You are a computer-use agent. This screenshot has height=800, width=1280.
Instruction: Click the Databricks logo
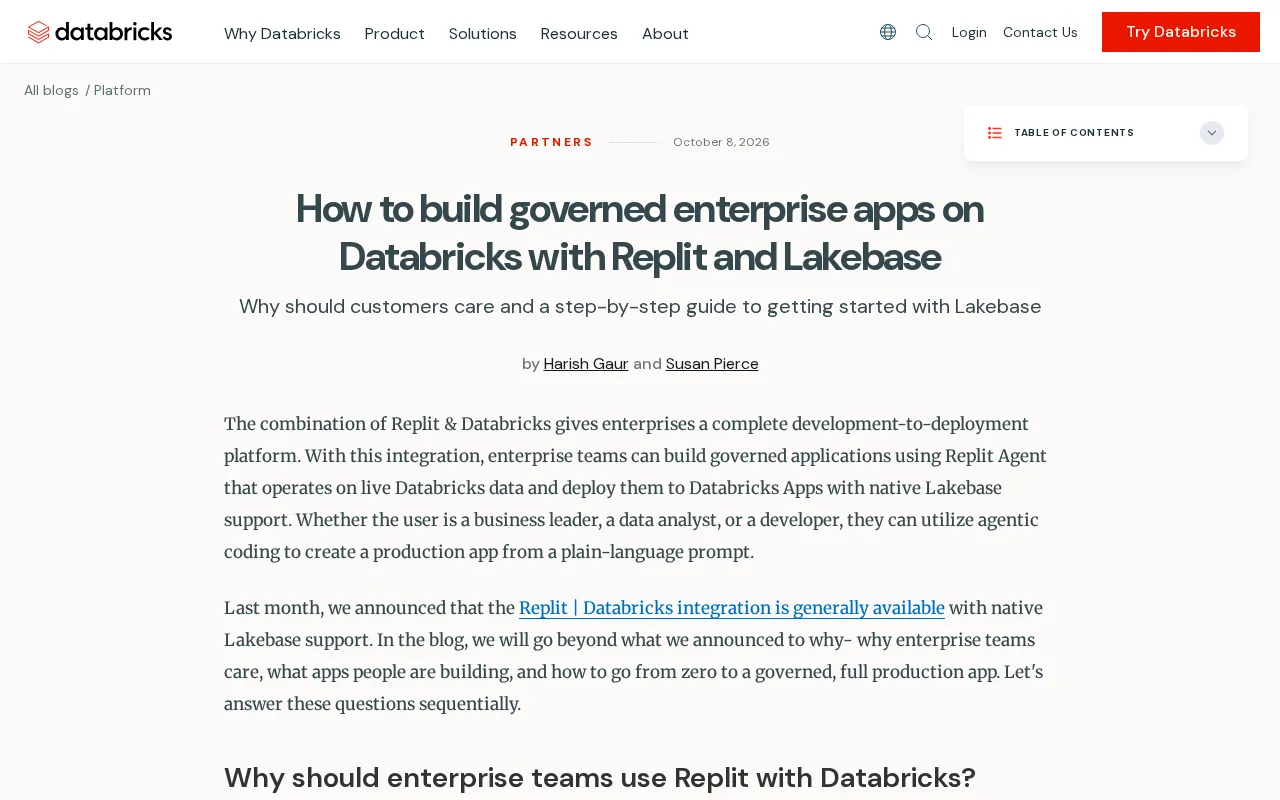pos(100,32)
